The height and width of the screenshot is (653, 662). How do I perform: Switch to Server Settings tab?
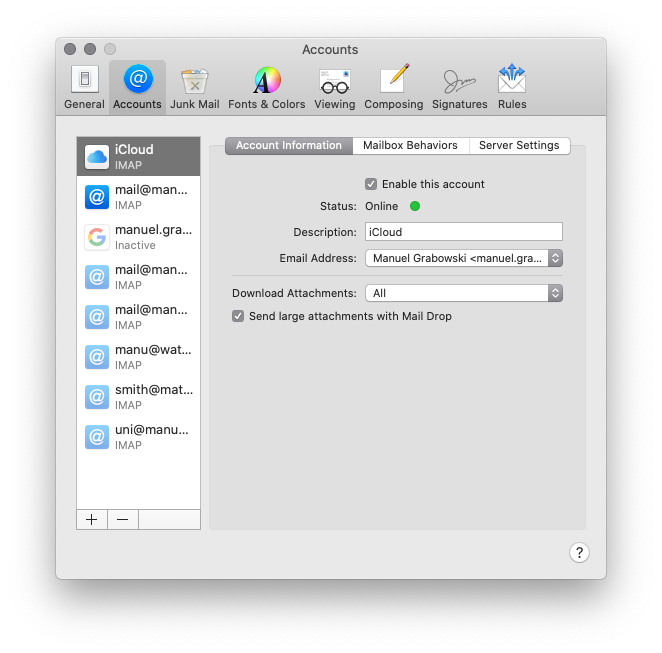(x=519, y=146)
